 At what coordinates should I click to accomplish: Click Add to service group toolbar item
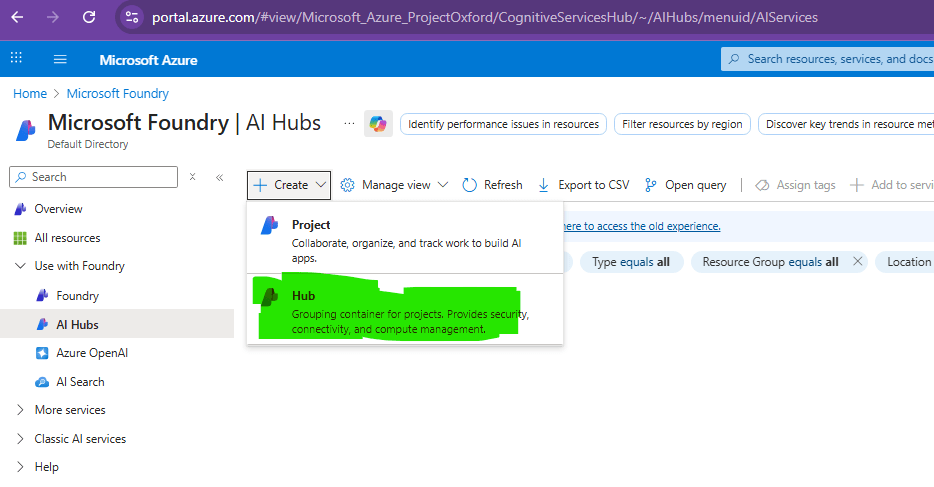[892, 185]
